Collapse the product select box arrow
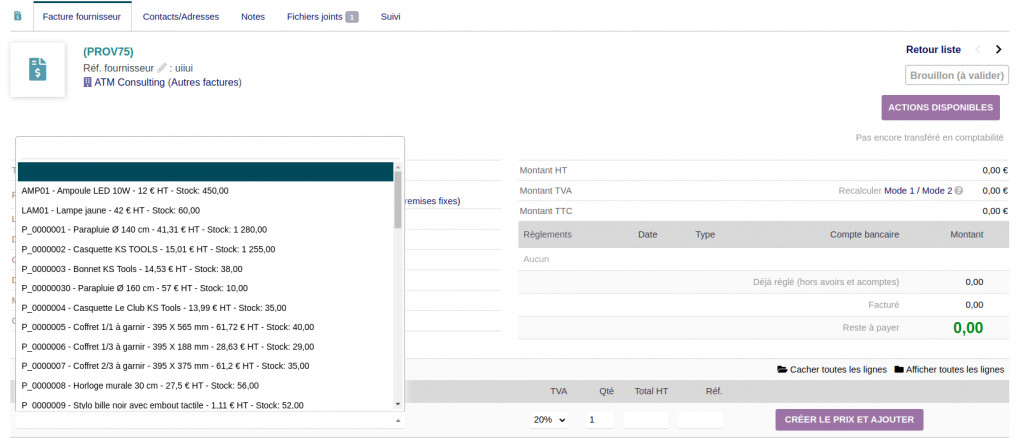Viewport: 1024px width, 438px height. [398, 421]
